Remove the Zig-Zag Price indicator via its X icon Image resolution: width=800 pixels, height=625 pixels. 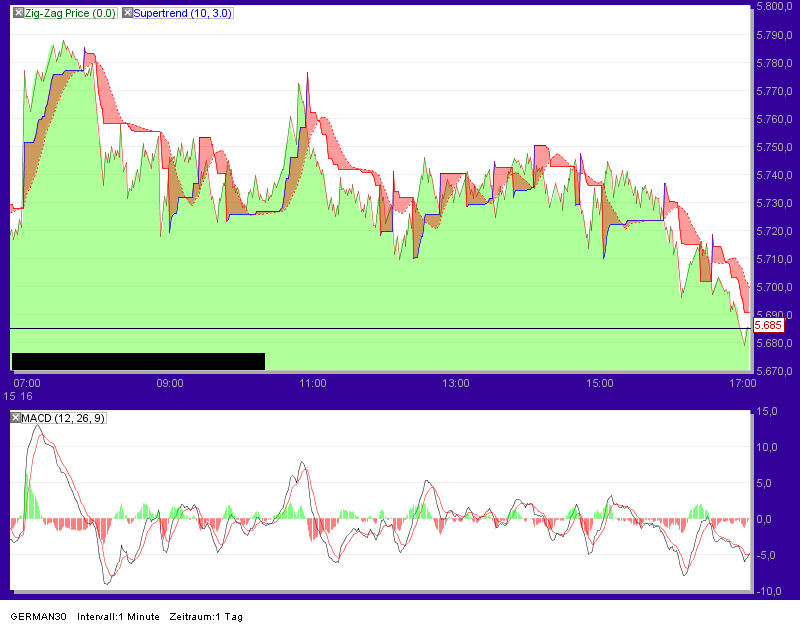[18, 13]
